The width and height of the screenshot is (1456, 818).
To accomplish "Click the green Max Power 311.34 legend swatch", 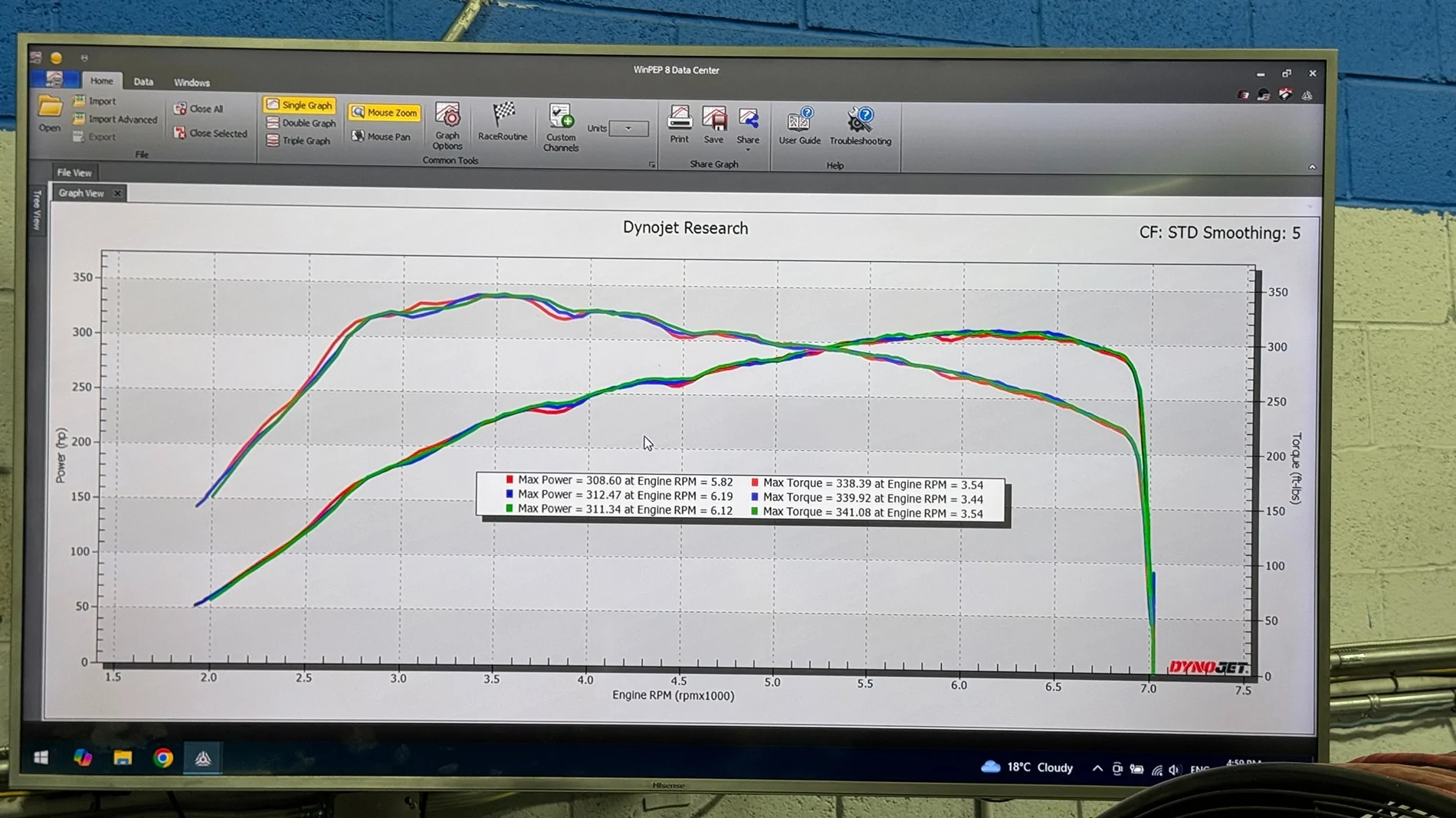I will [x=510, y=509].
